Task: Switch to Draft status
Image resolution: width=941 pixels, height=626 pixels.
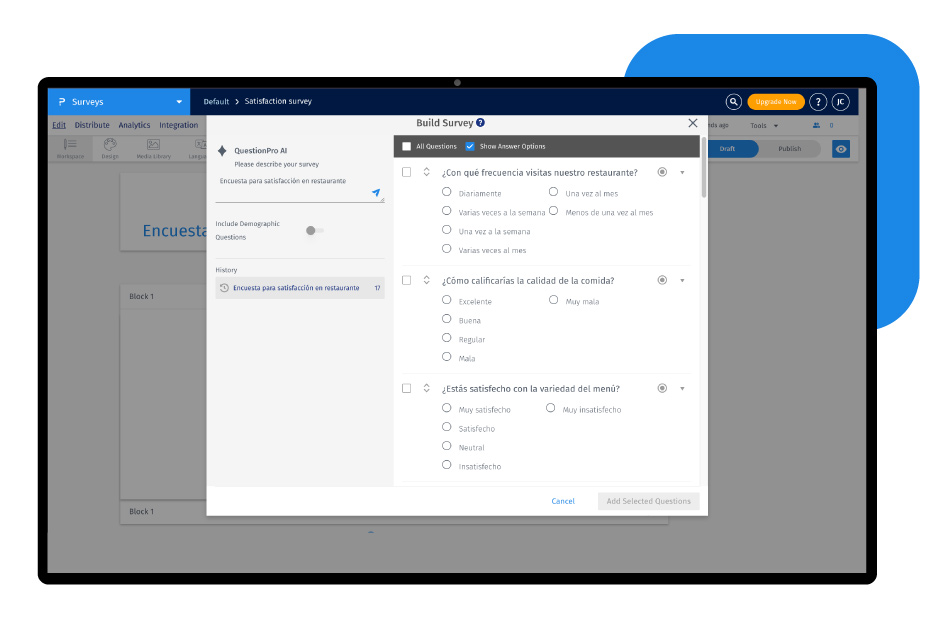Action: pos(727,149)
